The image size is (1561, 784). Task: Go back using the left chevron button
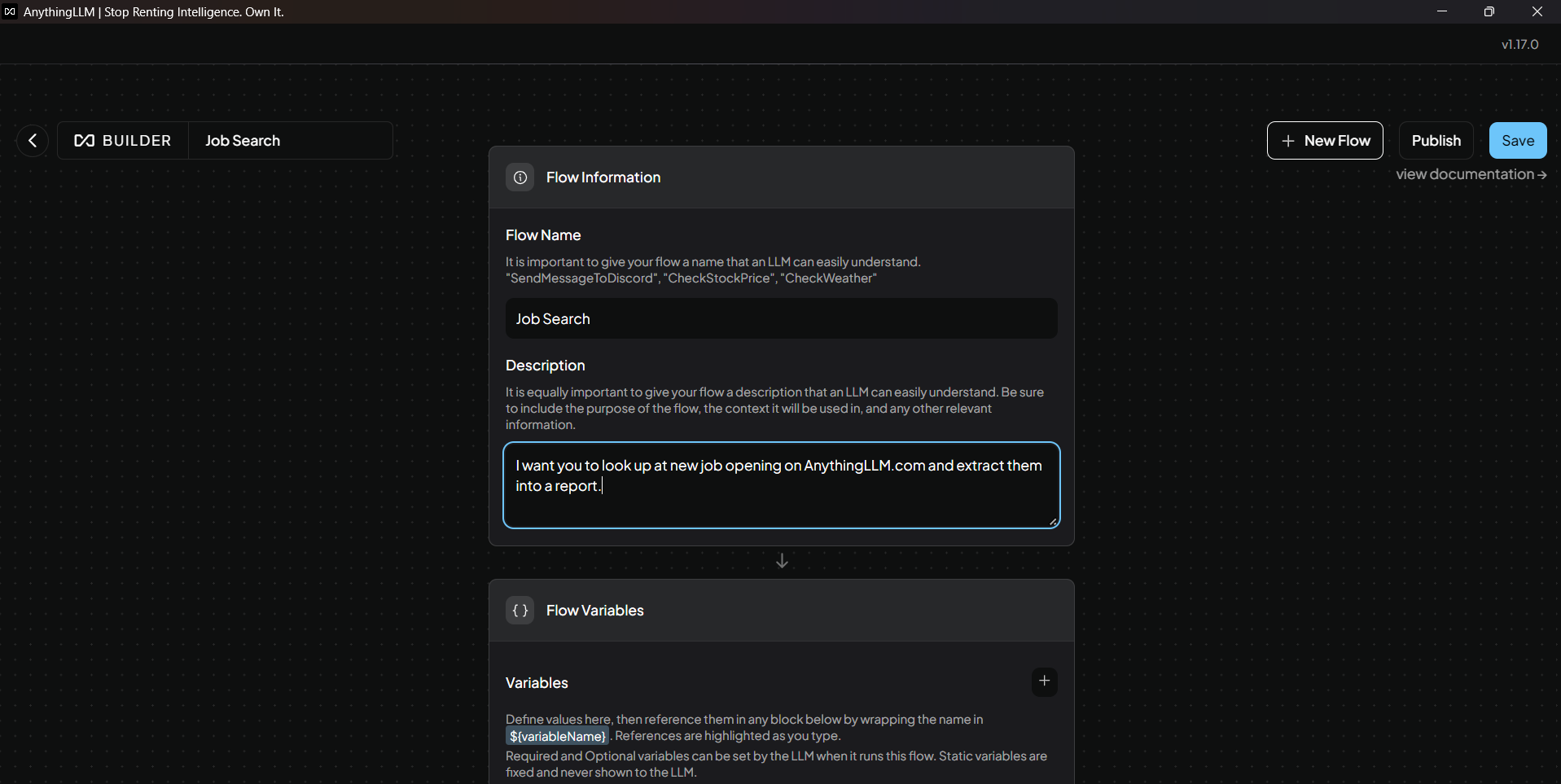(33, 141)
